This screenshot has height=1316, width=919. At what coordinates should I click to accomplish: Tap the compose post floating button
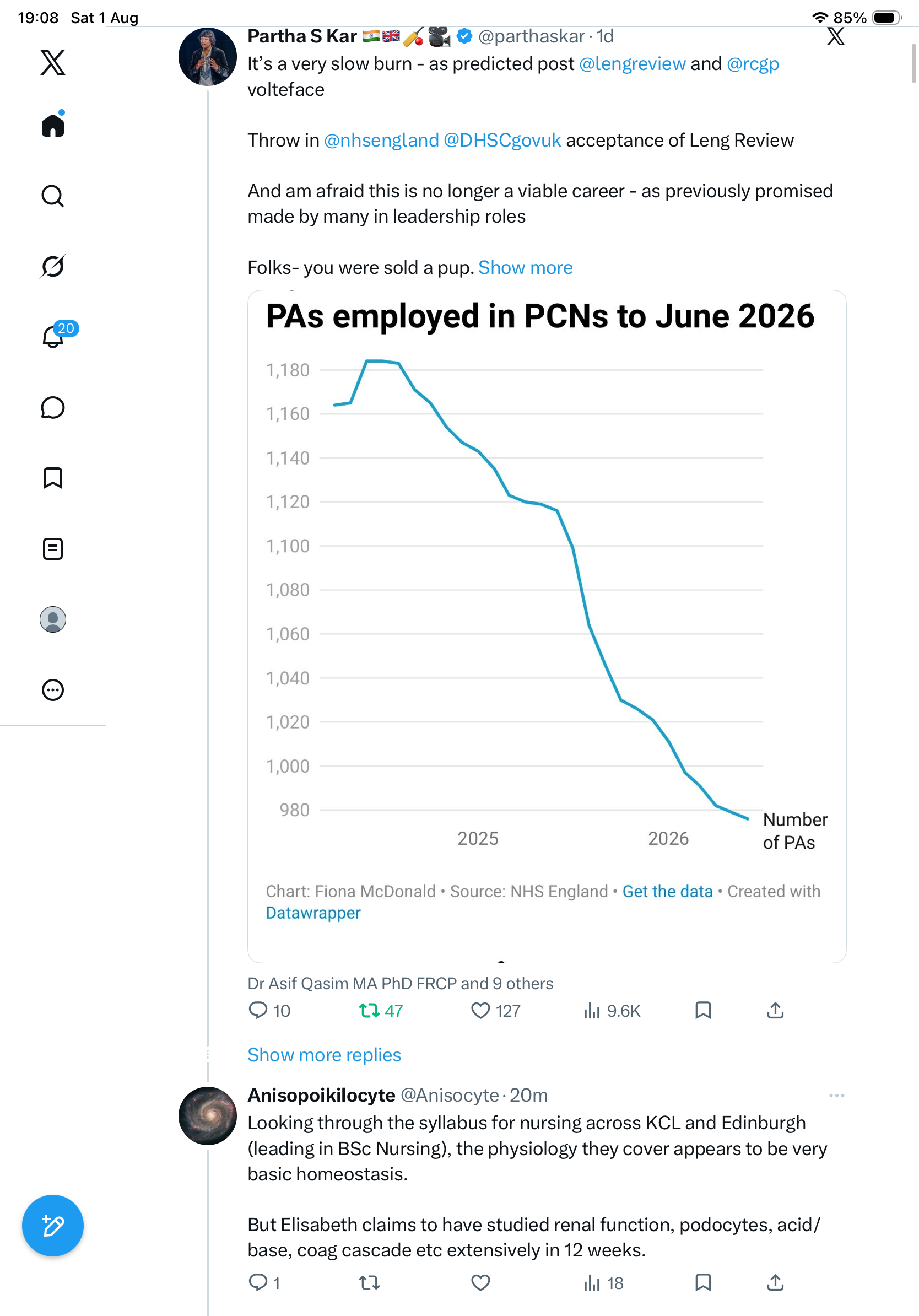53,1226
